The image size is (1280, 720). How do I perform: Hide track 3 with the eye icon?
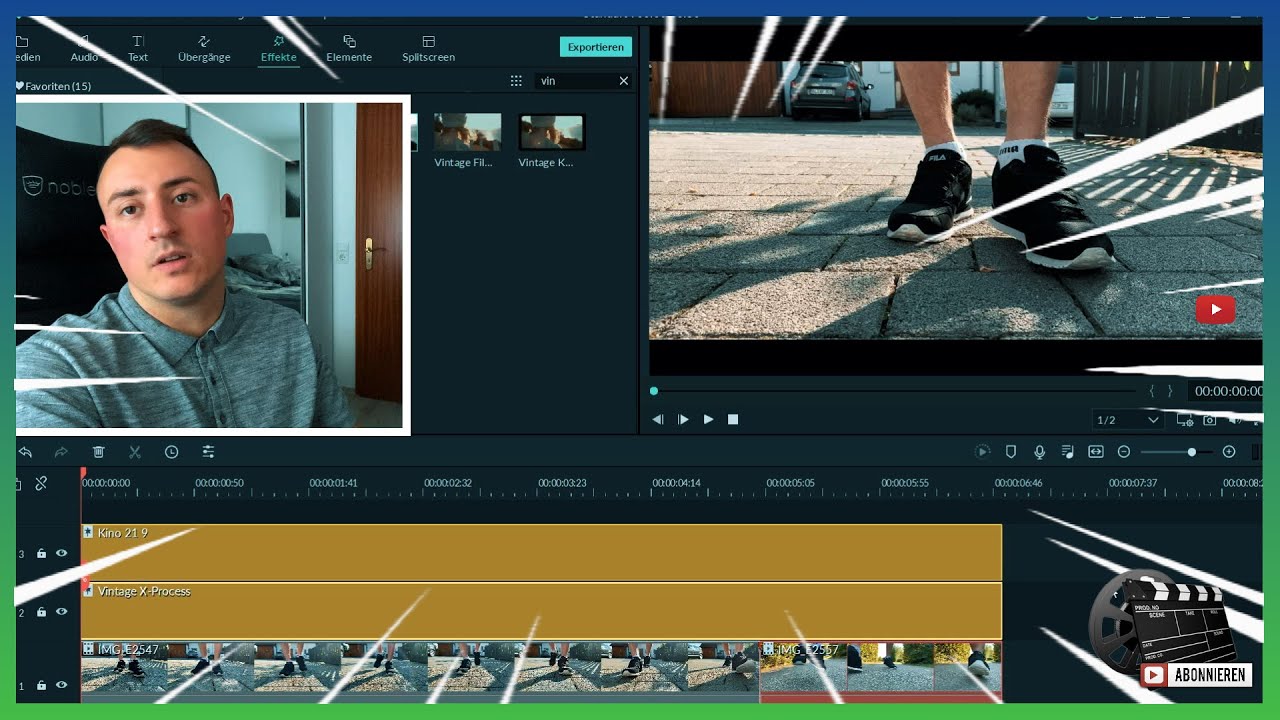point(61,553)
